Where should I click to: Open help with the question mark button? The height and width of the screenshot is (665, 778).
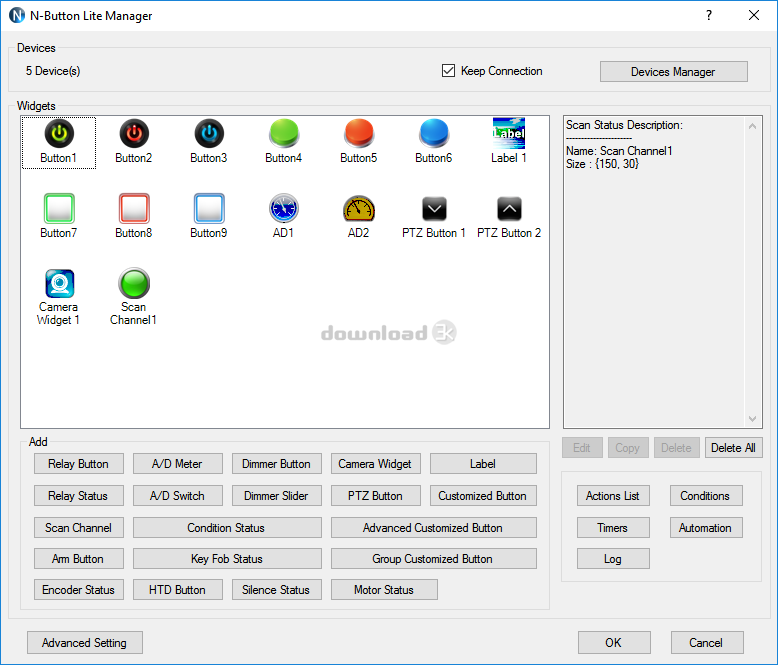click(709, 15)
